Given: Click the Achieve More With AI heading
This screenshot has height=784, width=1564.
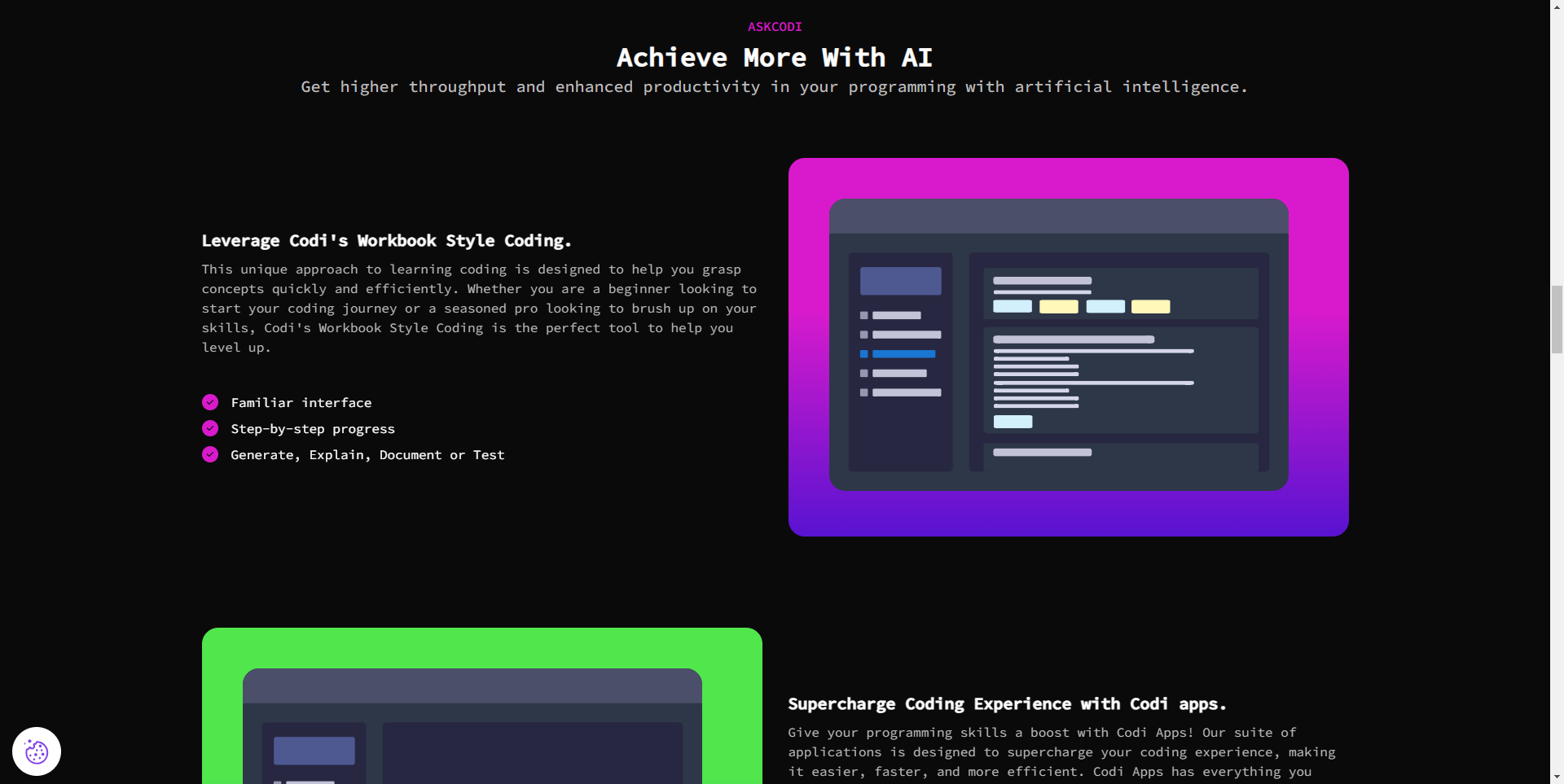Looking at the screenshot, I should tap(775, 58).
